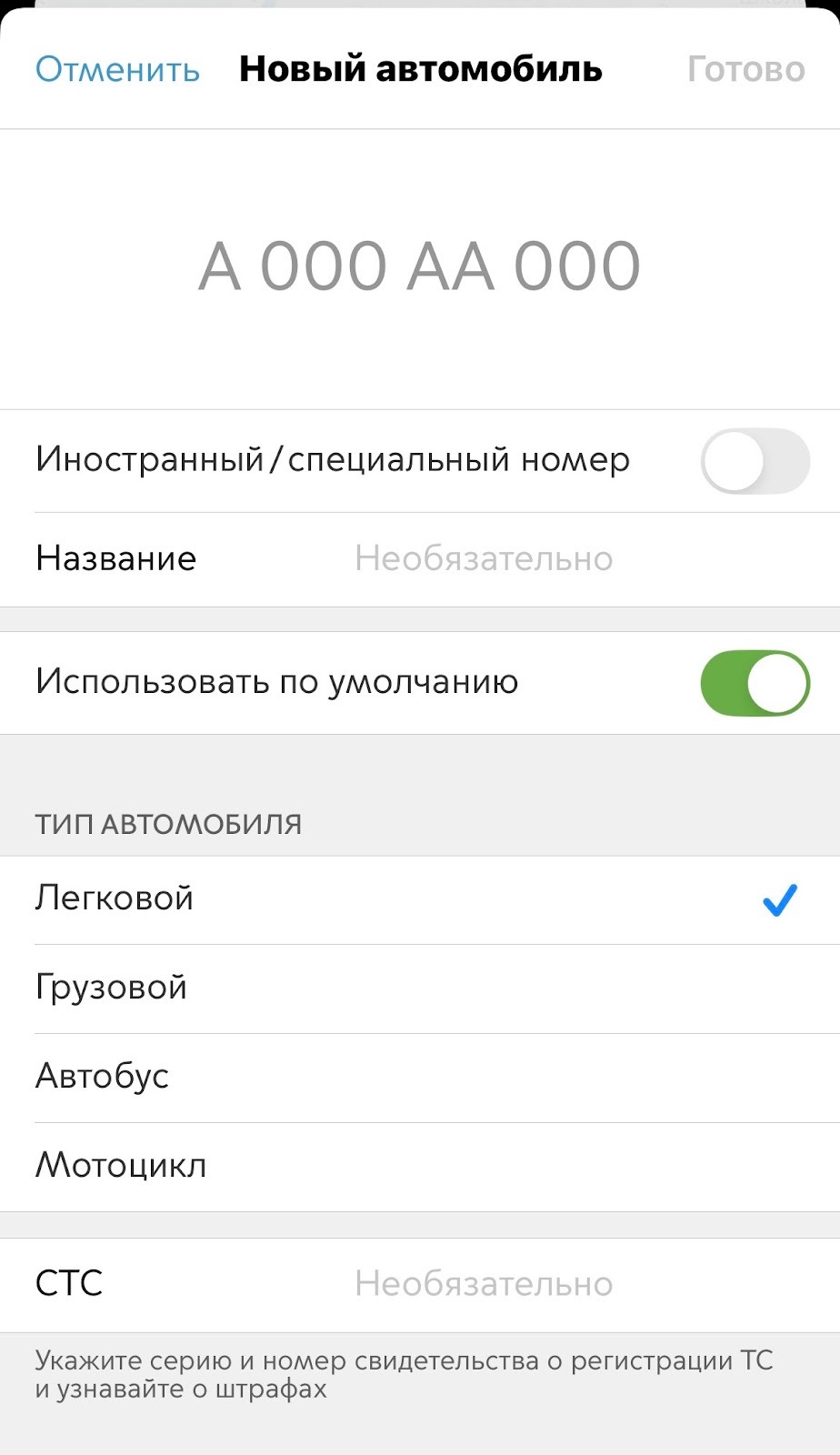Select Грузовой vehicle type

coord(111,988)
